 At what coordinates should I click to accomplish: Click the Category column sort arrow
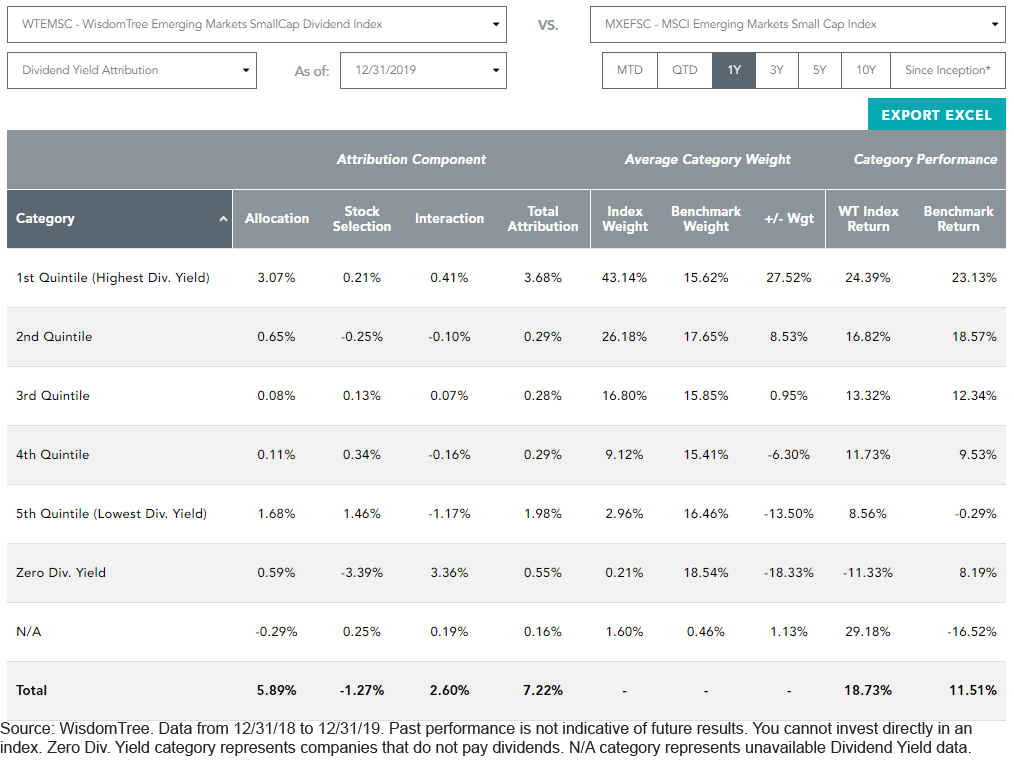click(223, 219)
